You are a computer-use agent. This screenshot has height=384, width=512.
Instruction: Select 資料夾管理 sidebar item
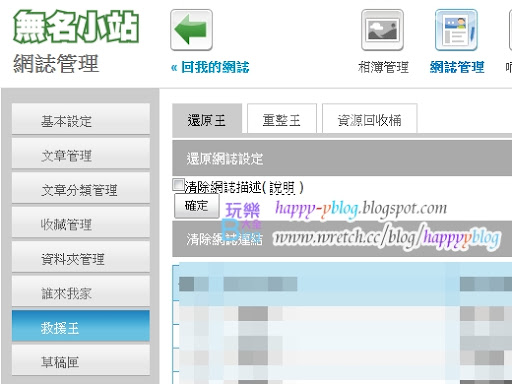pyautogui.click(x=81, y=257)
